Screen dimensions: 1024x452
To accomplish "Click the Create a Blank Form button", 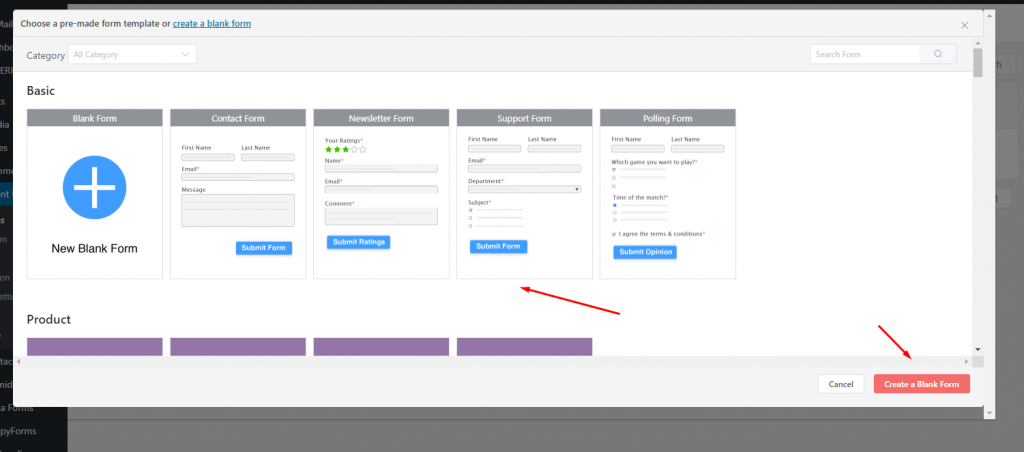I will (x=921, y=384).
